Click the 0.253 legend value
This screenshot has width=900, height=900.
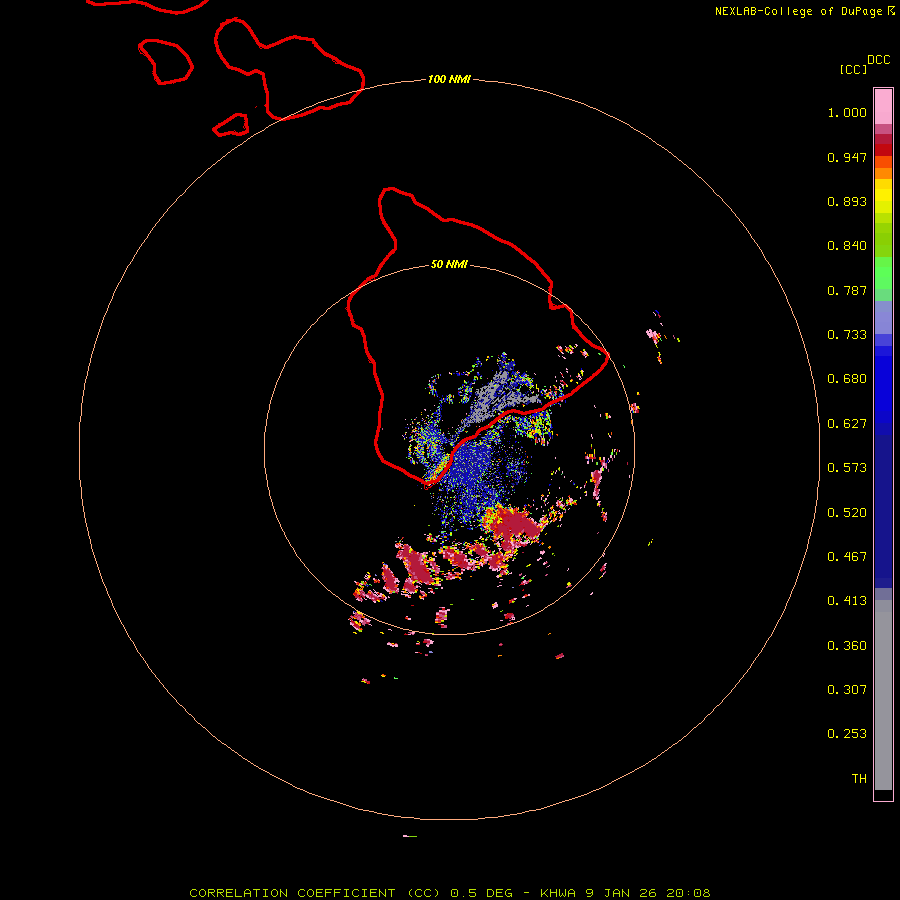tap(847, 734)
